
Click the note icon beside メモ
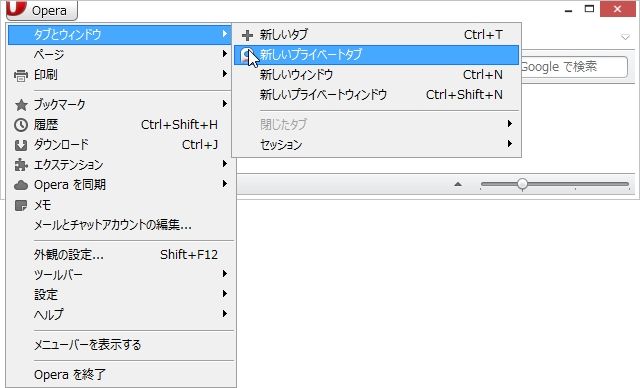[x=21, y=205]
